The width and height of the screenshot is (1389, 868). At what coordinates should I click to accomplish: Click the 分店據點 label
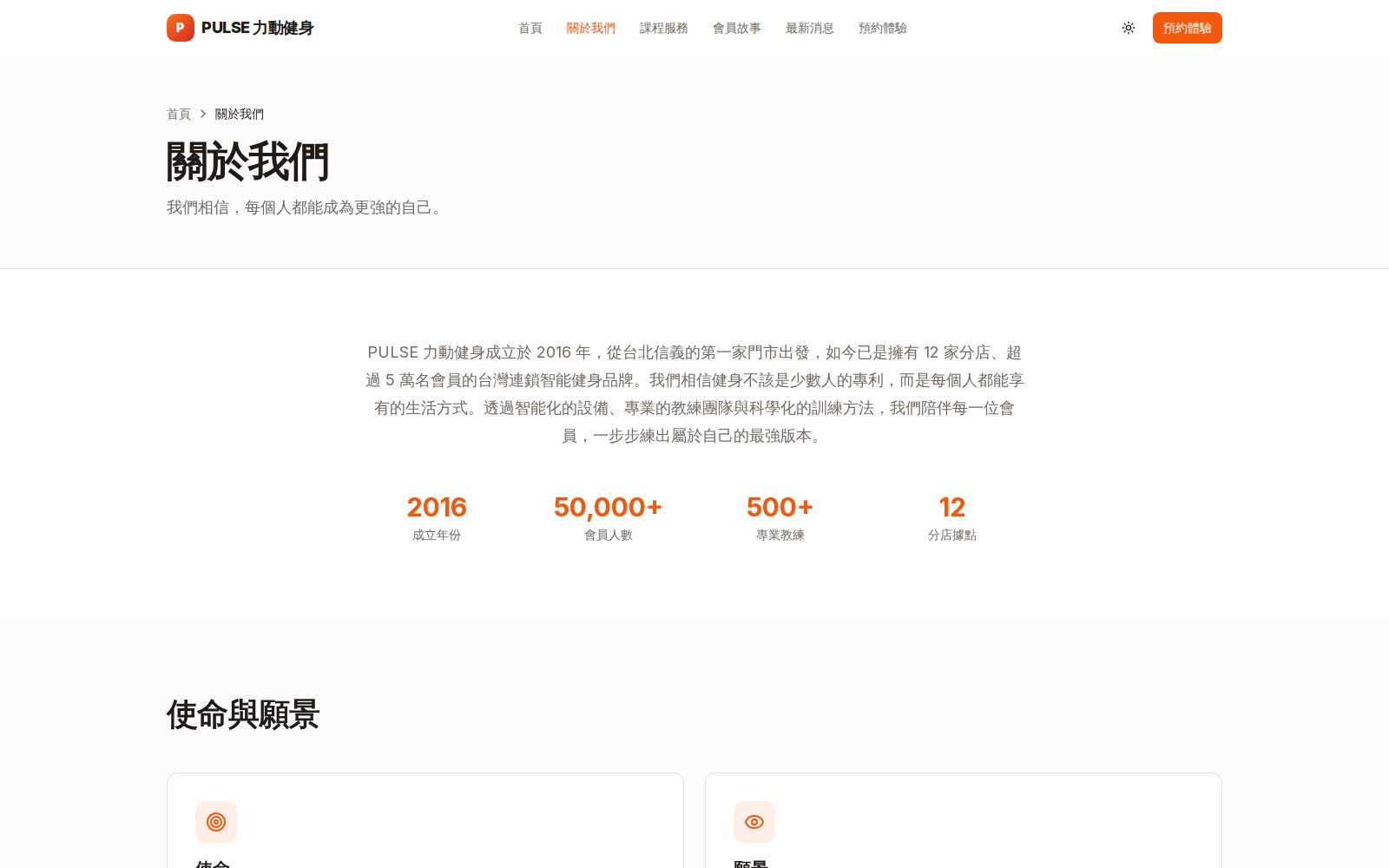[952, 535]
